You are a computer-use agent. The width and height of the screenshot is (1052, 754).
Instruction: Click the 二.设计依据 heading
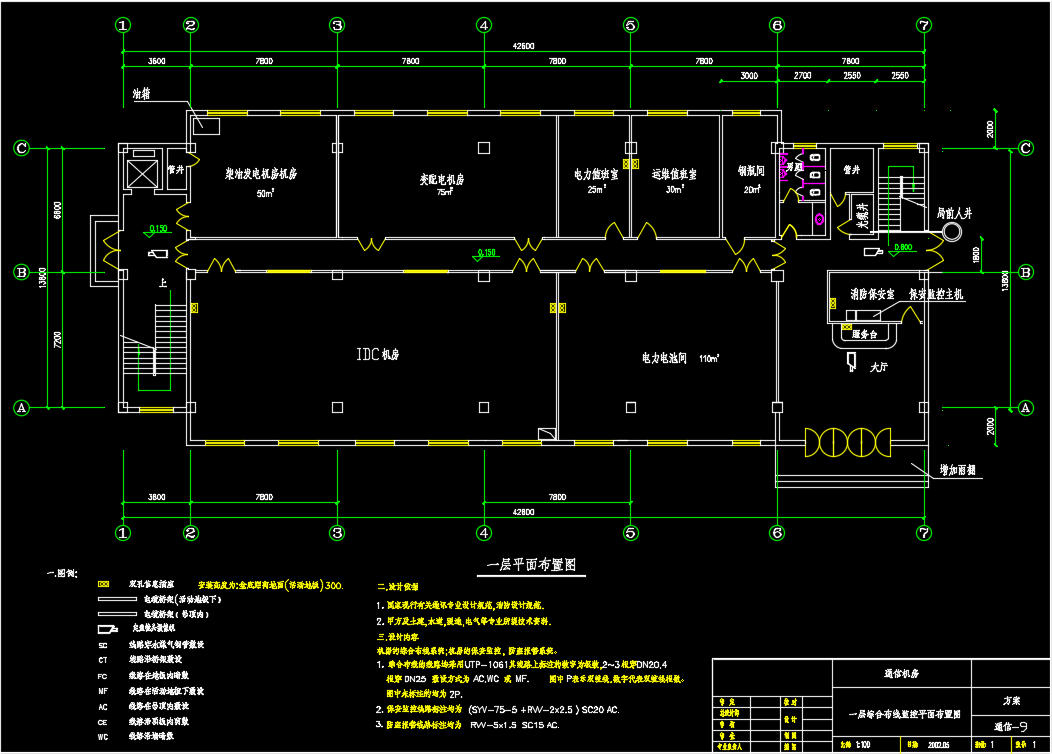398,587
